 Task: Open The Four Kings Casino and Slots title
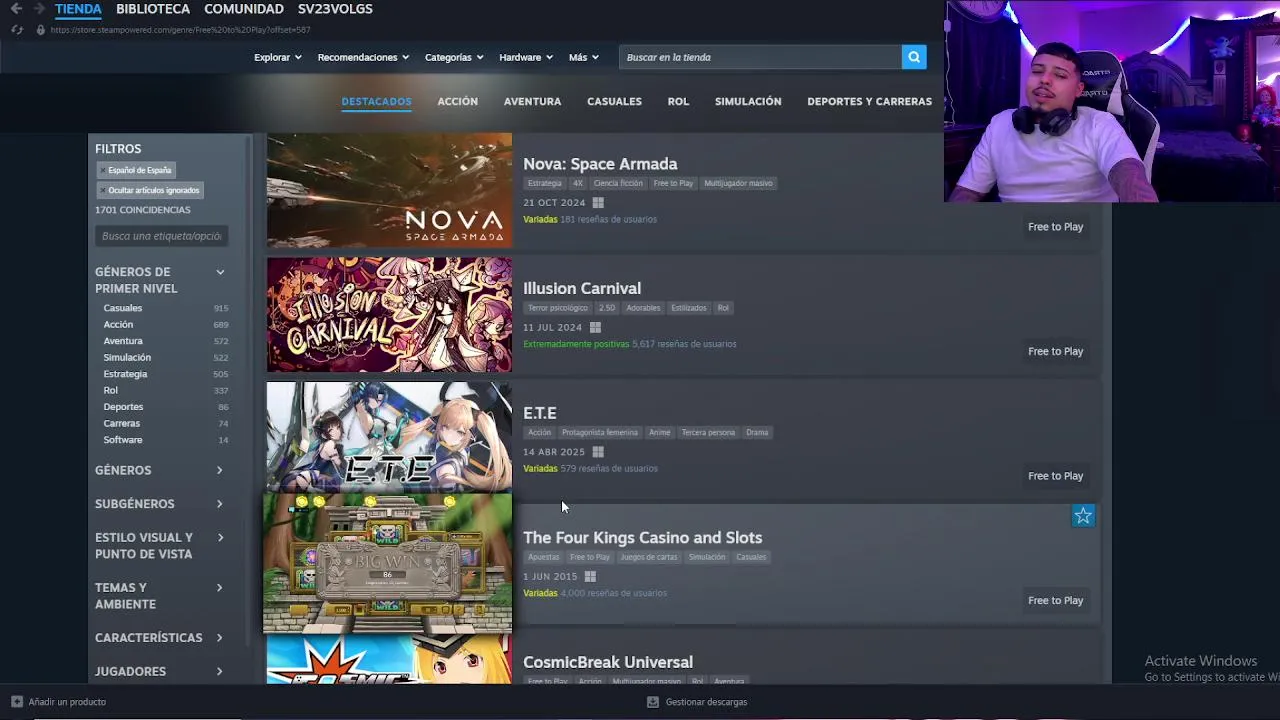(x=642, y=538)
